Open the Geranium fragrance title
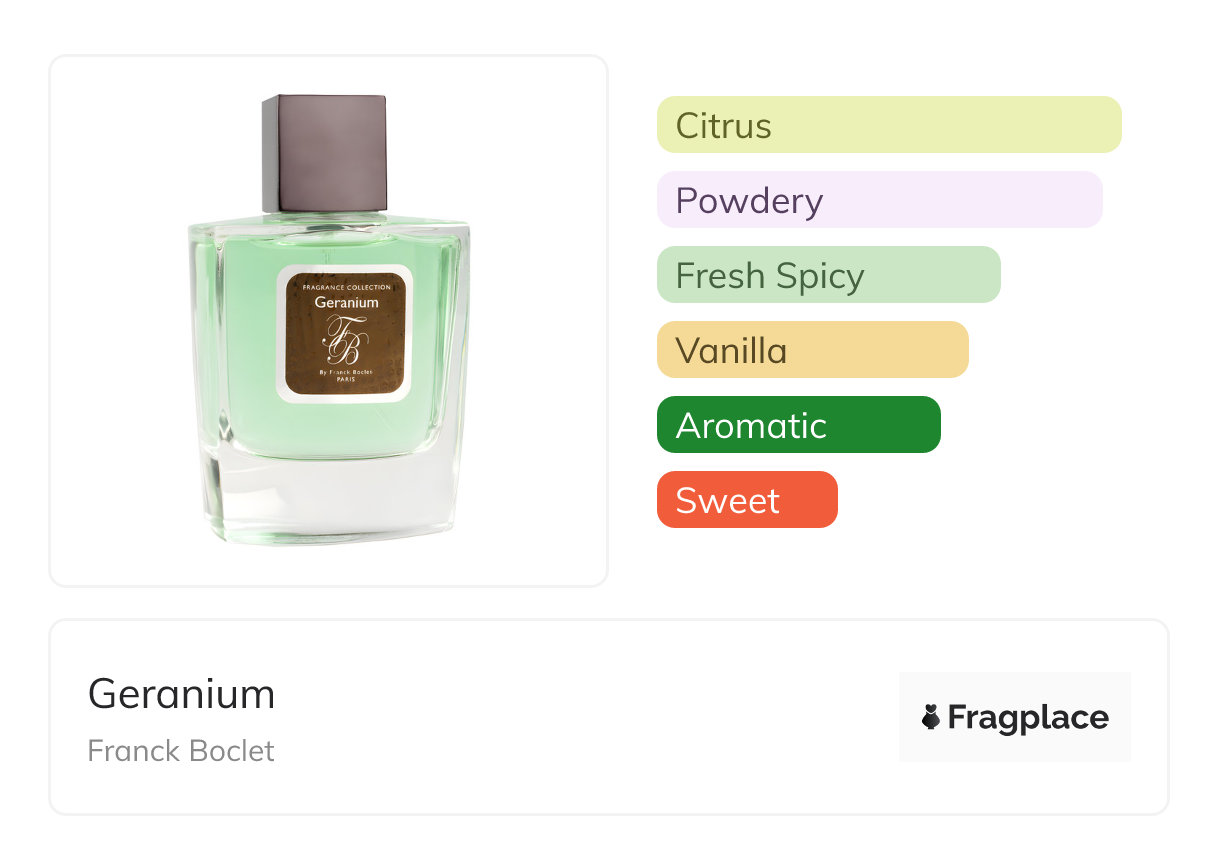 click(181, 693)
